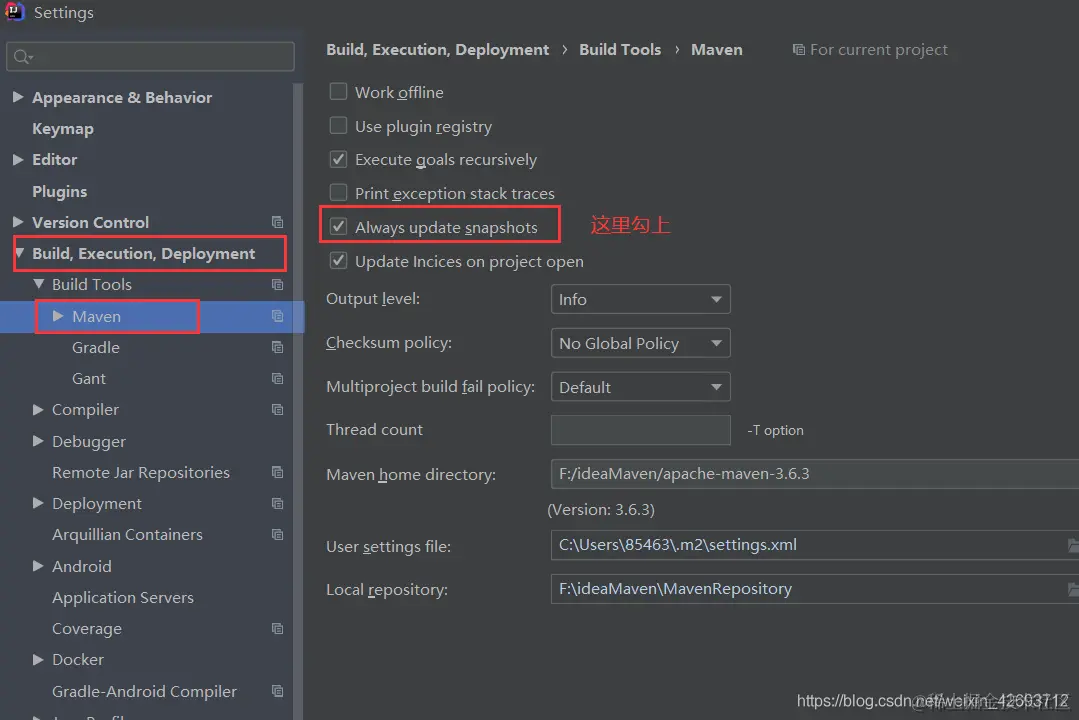Expand the Deployment node arrow
This screenshot has width=1079, height=720.
38,503
